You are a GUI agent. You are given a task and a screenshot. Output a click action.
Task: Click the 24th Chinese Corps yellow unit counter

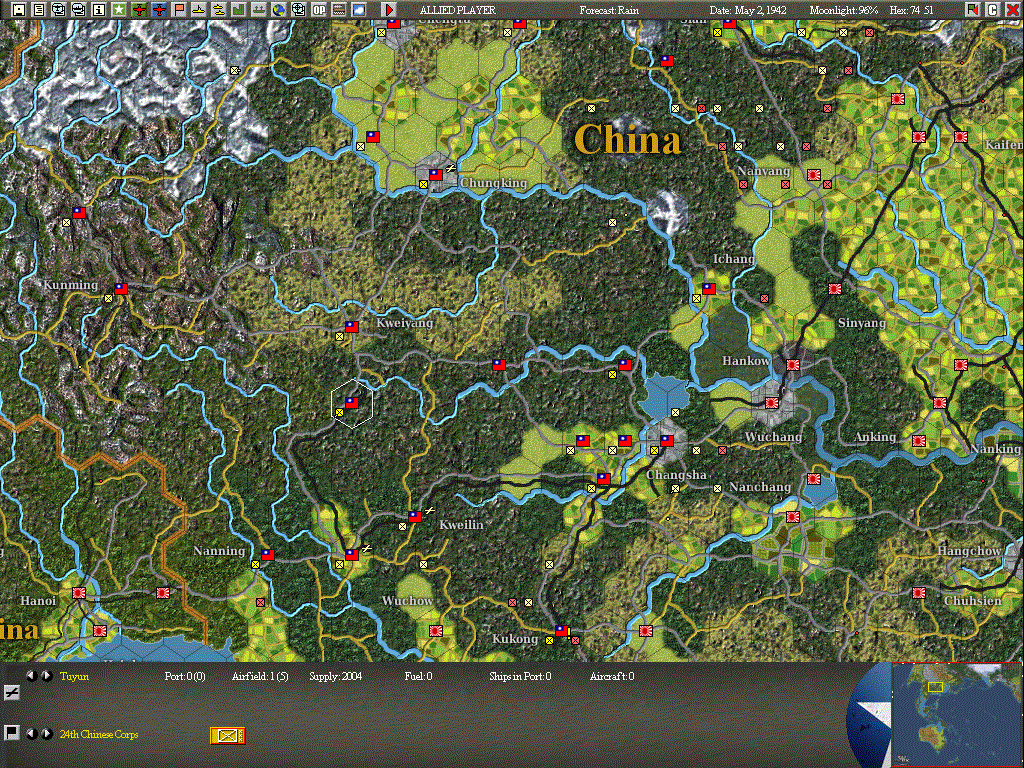click(227, 735)
